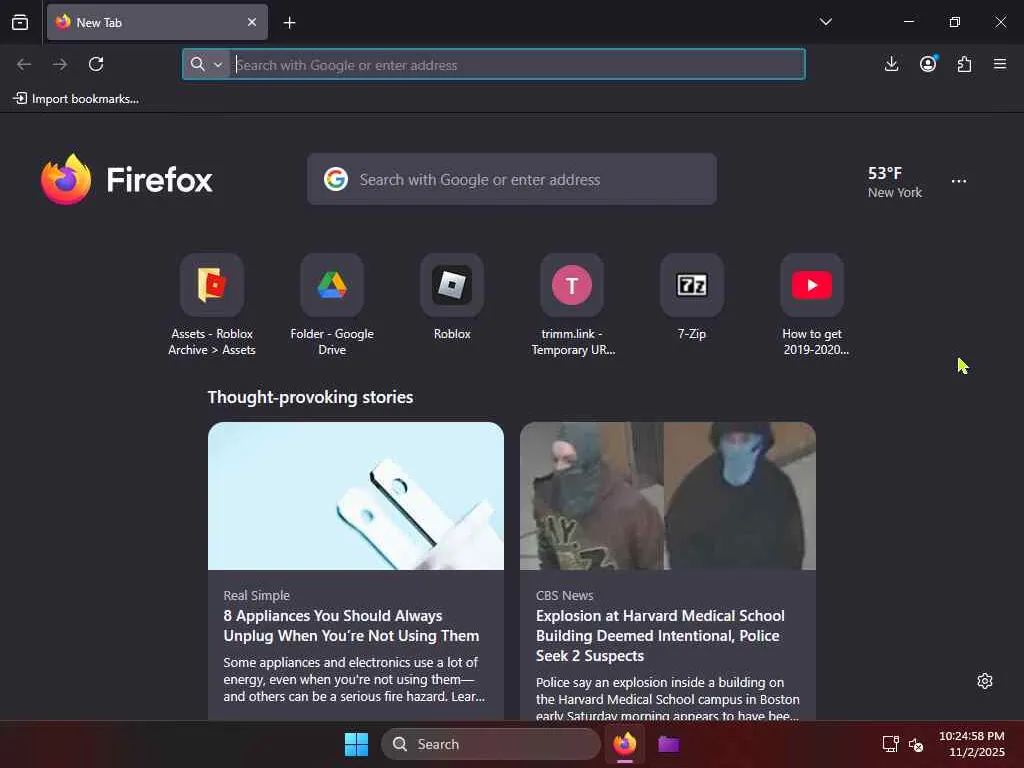Click the network tray icon
The image size is (1024, 768).
click(x=890, y=744)
